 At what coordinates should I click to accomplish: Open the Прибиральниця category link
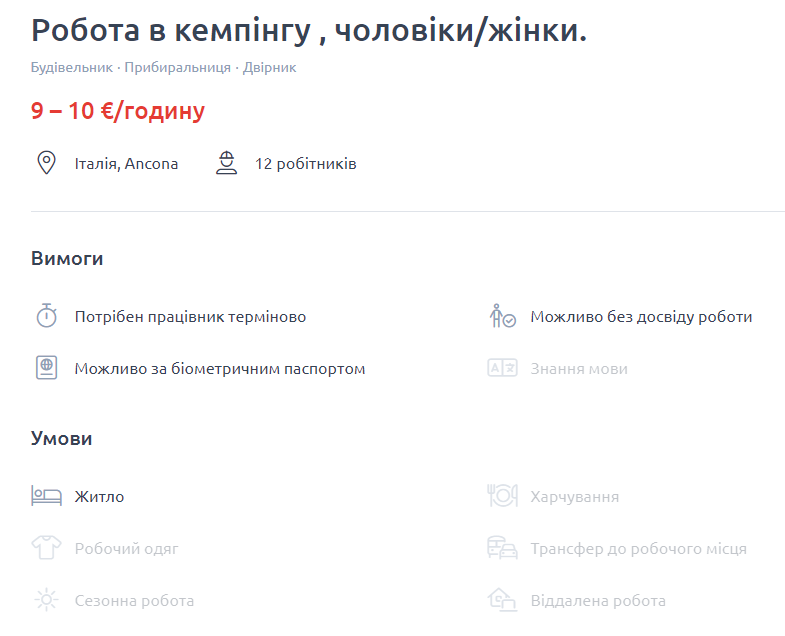[178, 68]
